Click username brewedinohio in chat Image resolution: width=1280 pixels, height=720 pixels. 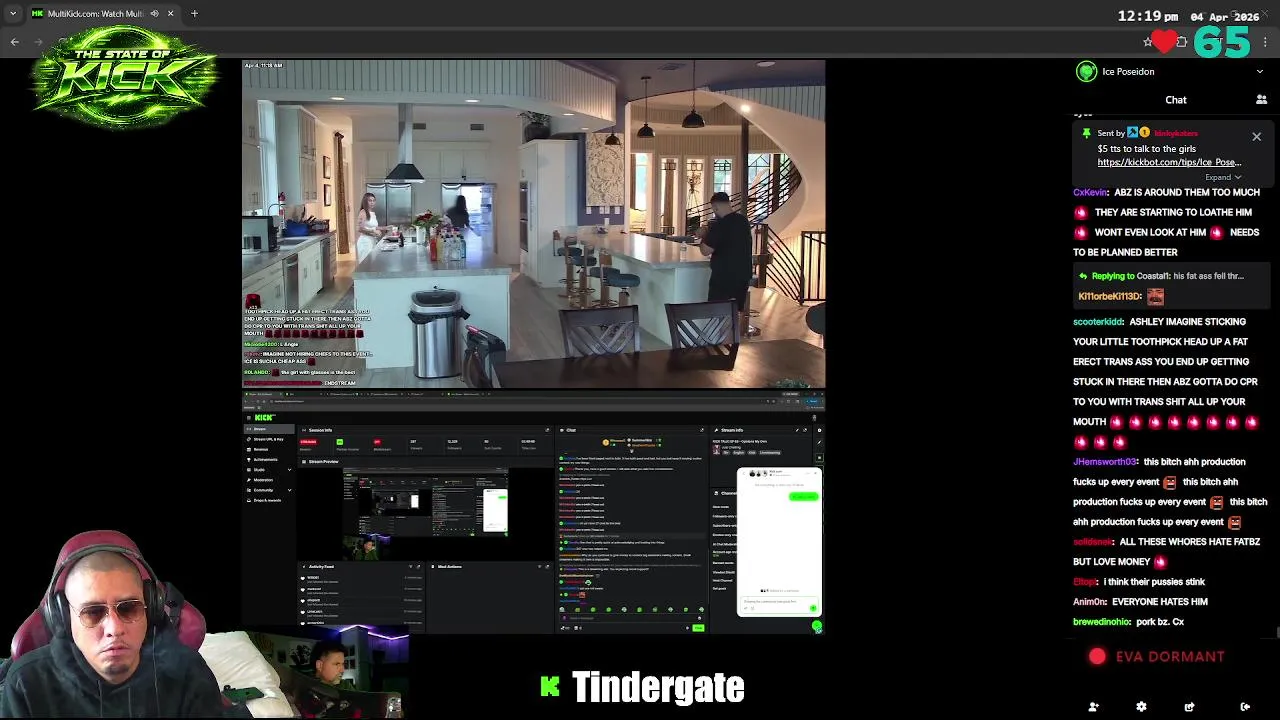tap(1101, 622)
